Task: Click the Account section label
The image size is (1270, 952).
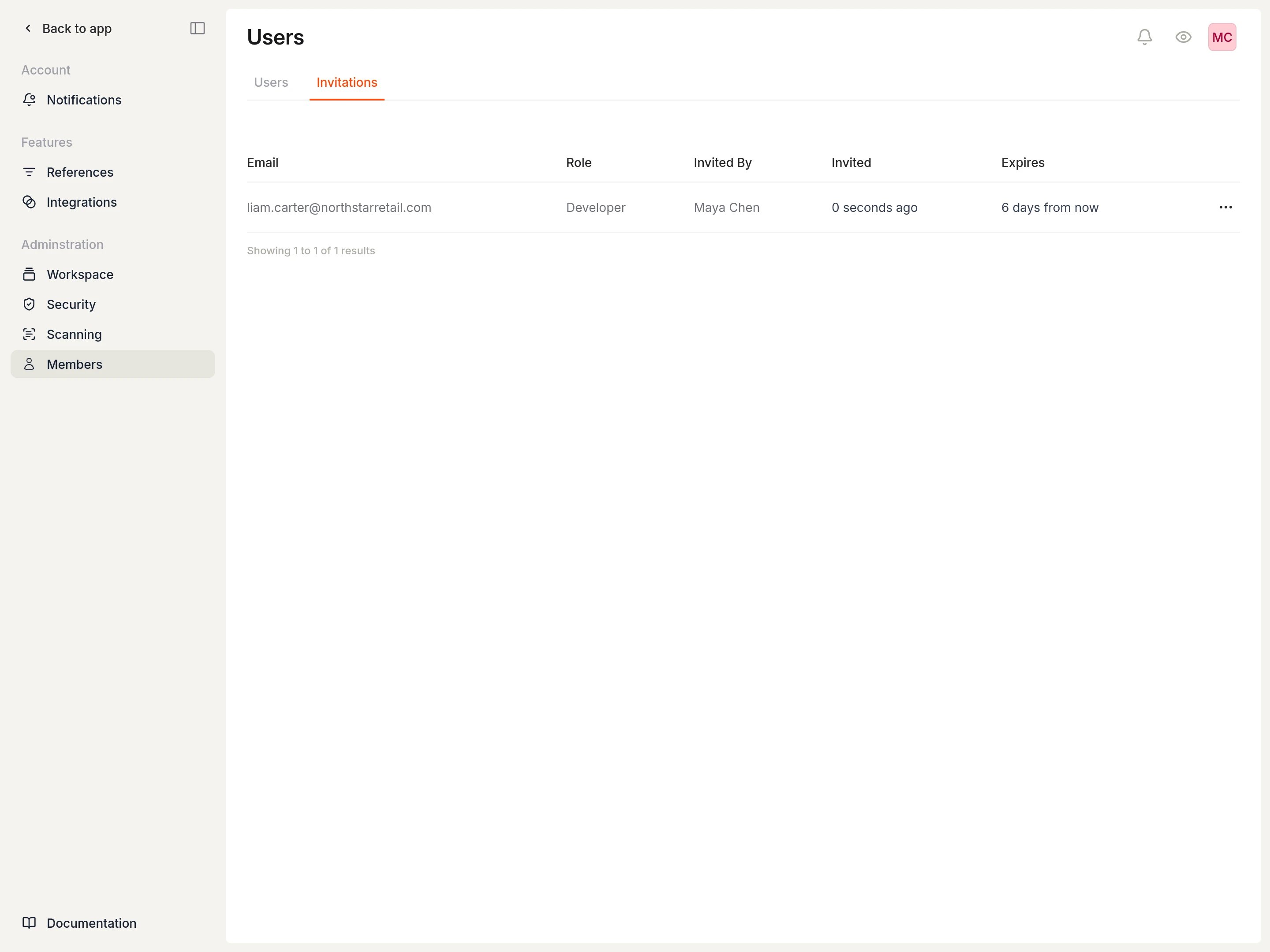Action: coord(46,70)
